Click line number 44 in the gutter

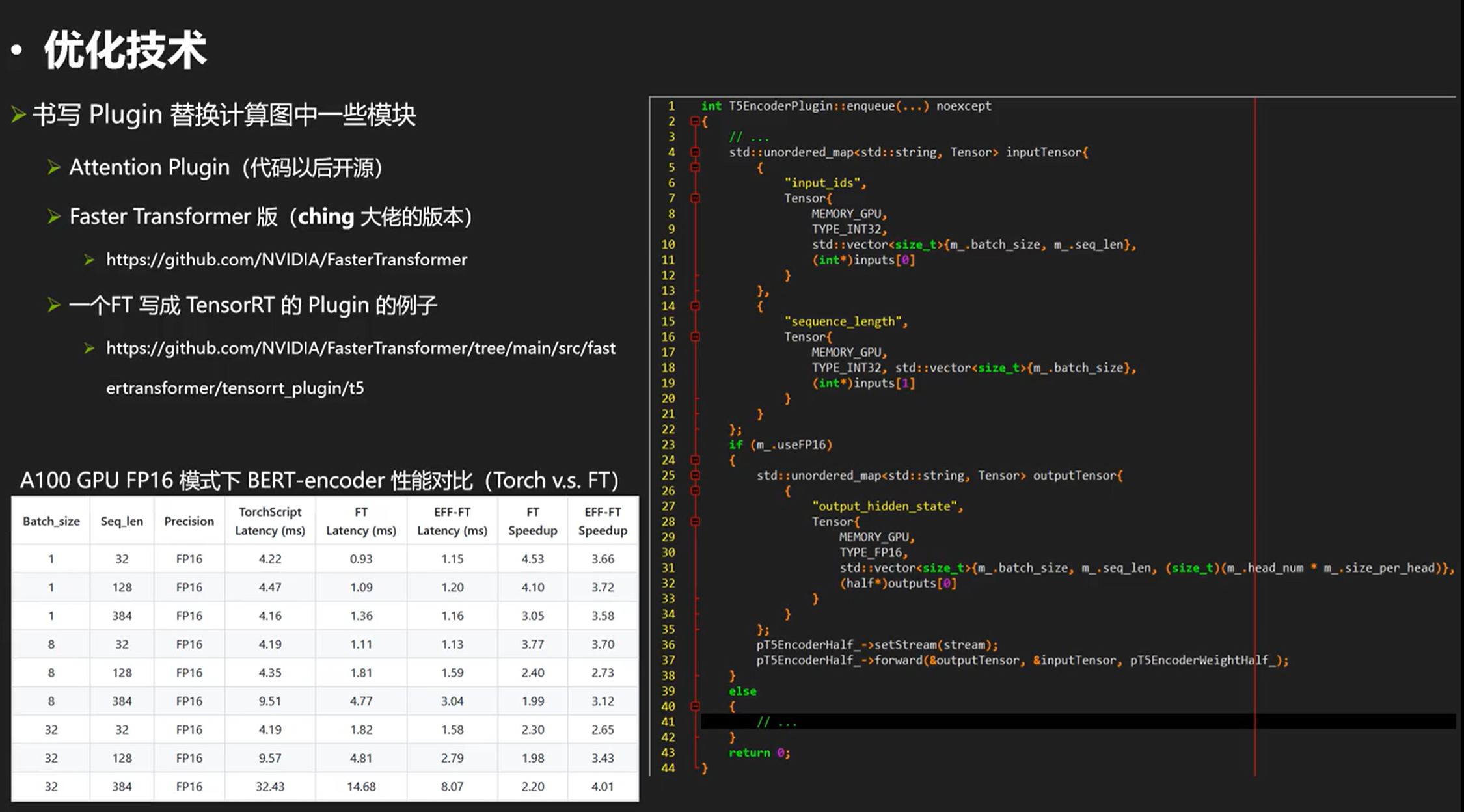(668, 768)
